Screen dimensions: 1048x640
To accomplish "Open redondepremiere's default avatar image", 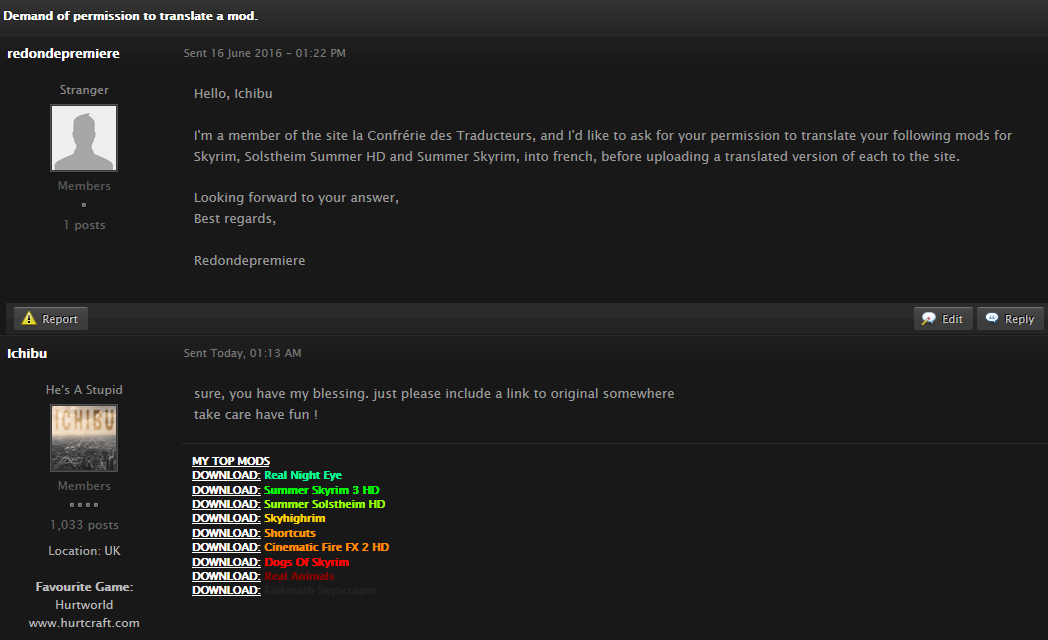I will (84, 138).
